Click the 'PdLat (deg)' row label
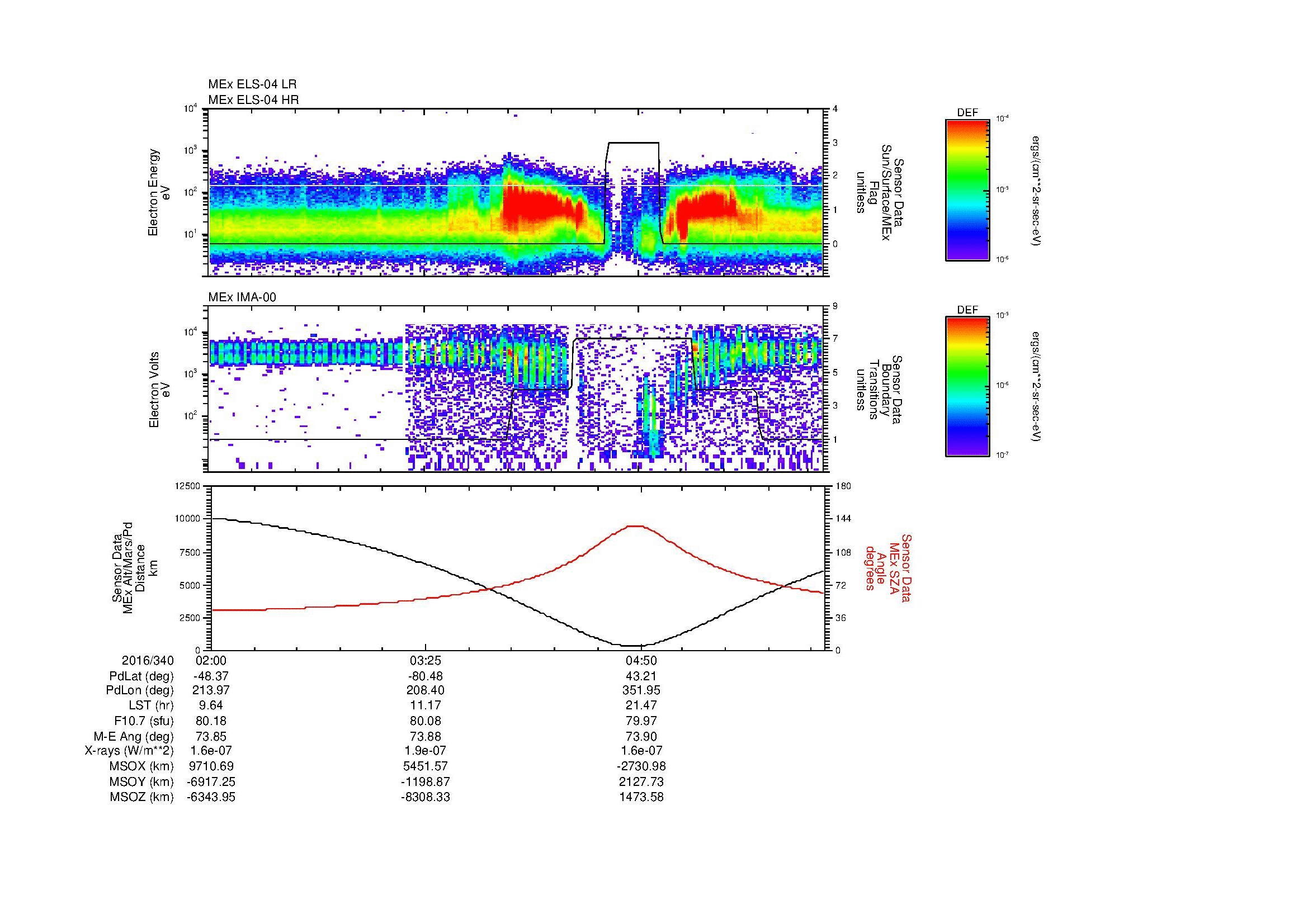This screenshot has height=924, width=1308. [141, 676]
